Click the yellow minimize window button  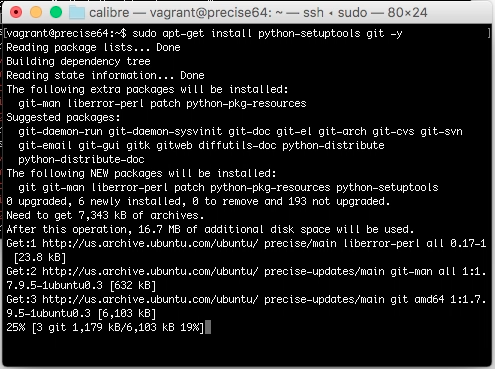pyautogui.click(x=36, y=12)
